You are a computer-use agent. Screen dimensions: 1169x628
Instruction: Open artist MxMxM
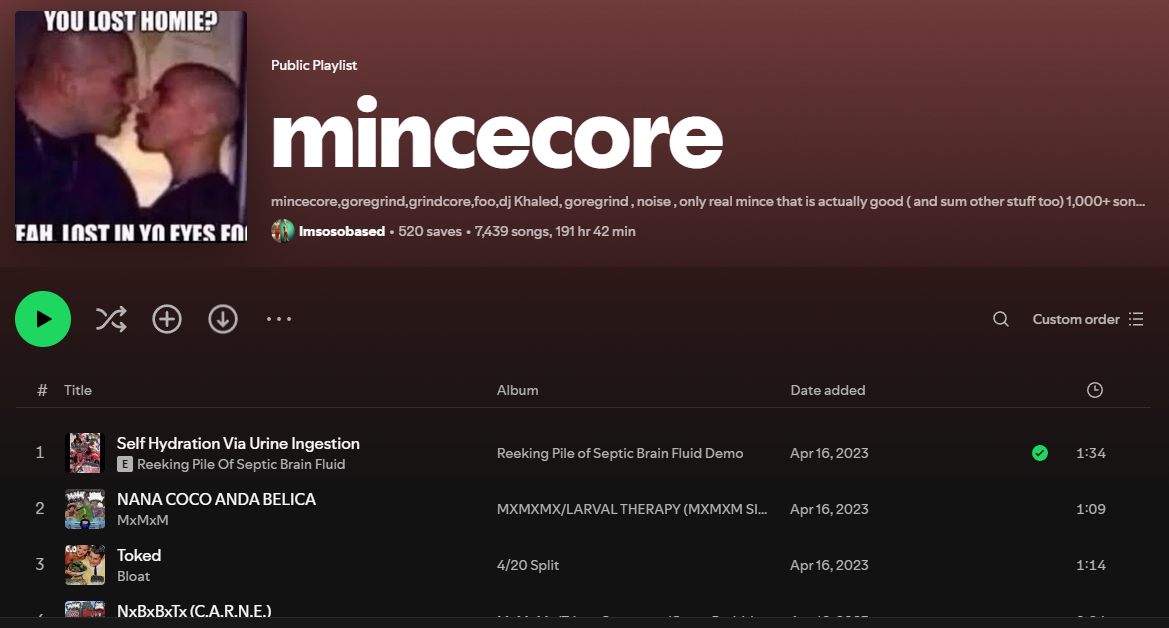[142, 520]
